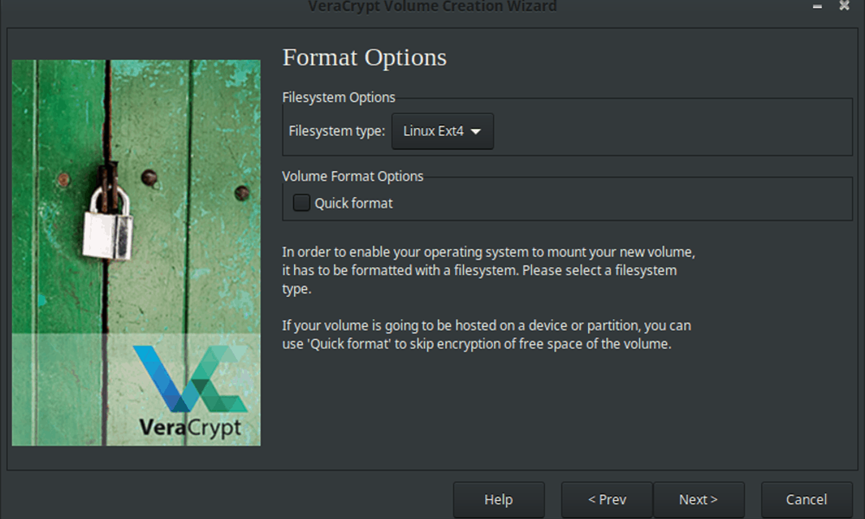Click the 'Filesystem type:' label
This screenshot has height=519, width=865.
coord(337,131)
